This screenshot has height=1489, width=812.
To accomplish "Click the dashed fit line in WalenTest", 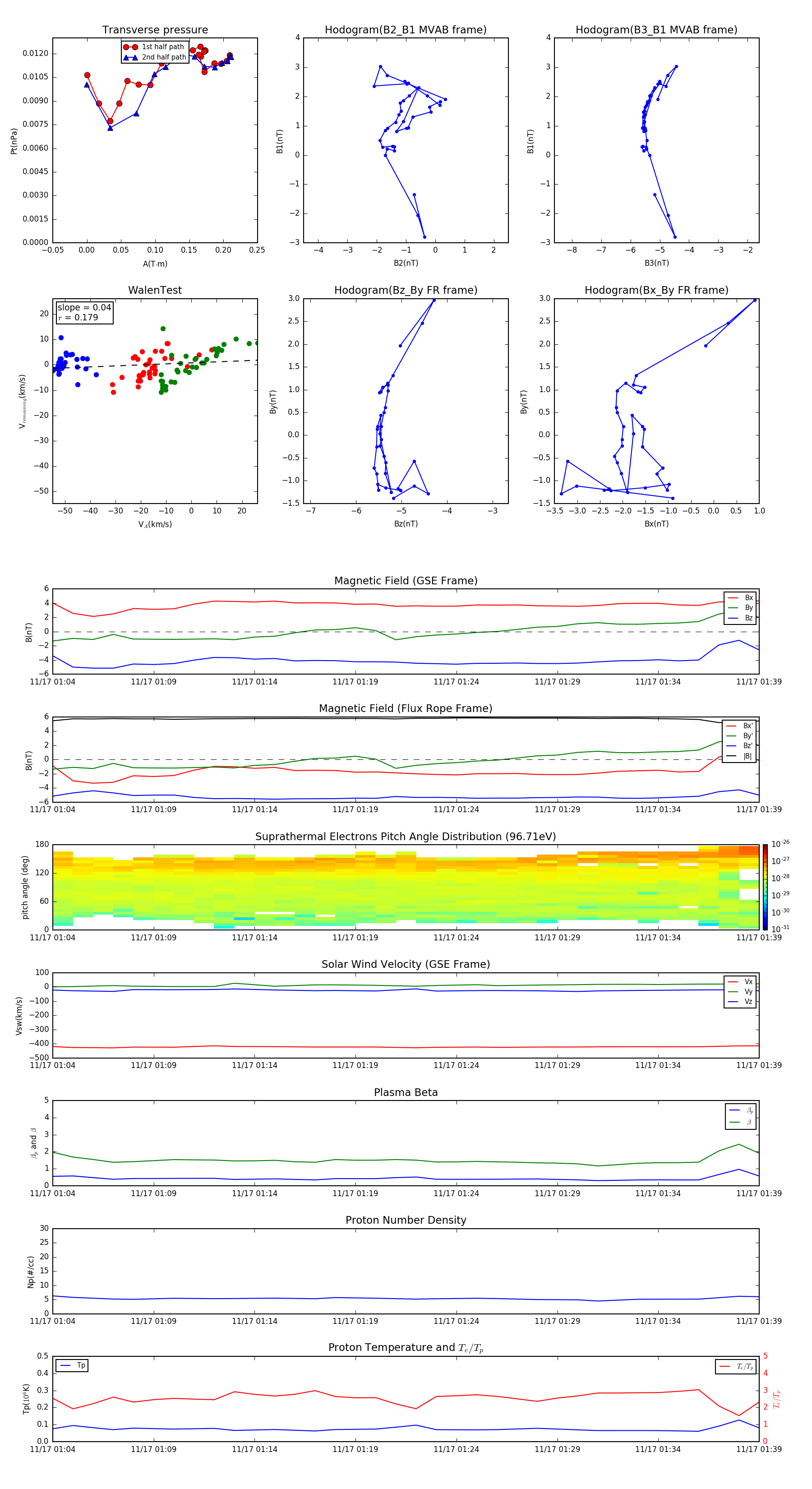I will click(155, 364).
